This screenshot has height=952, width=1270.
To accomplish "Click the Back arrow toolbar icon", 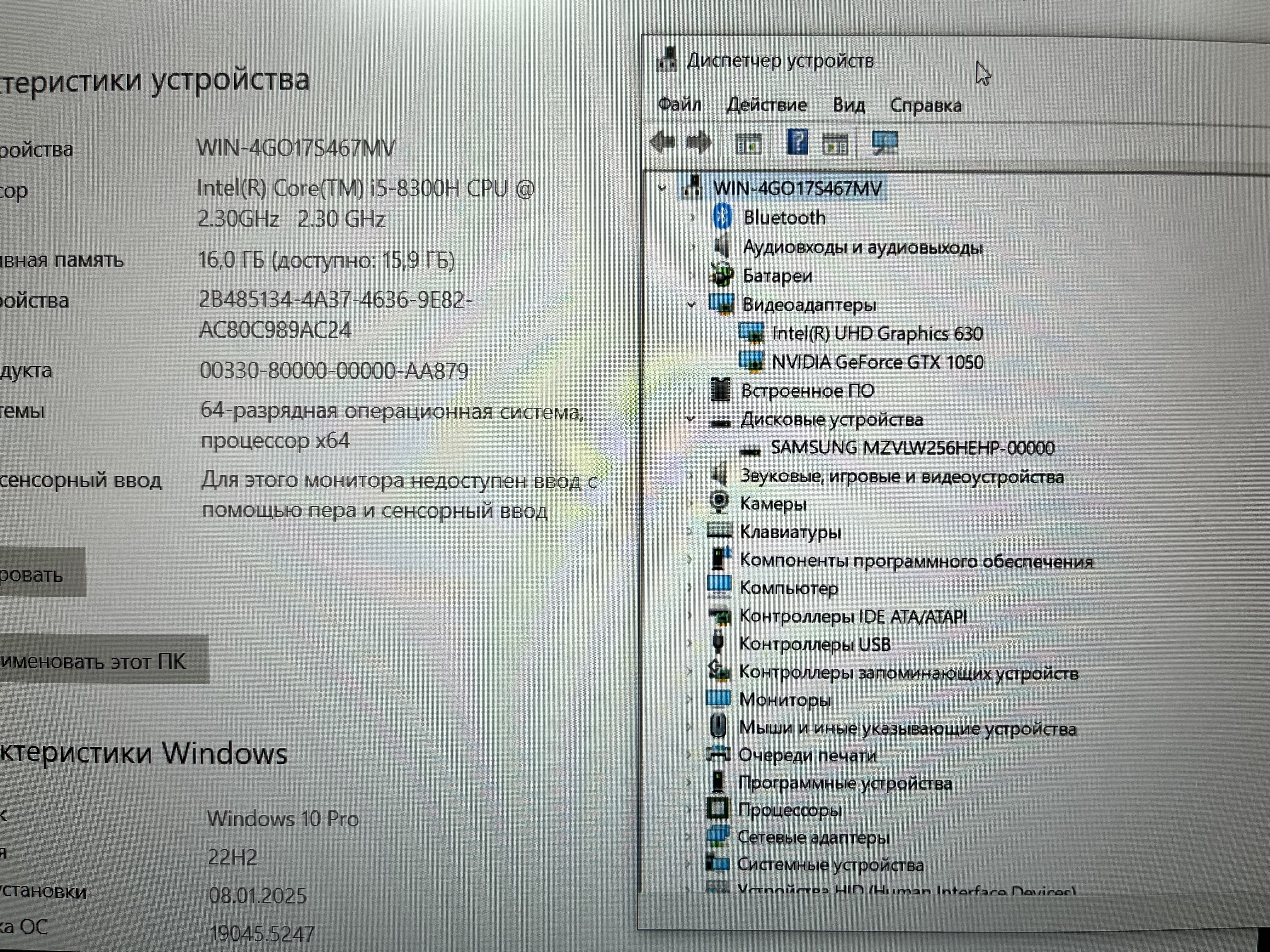I will [663, 142].
